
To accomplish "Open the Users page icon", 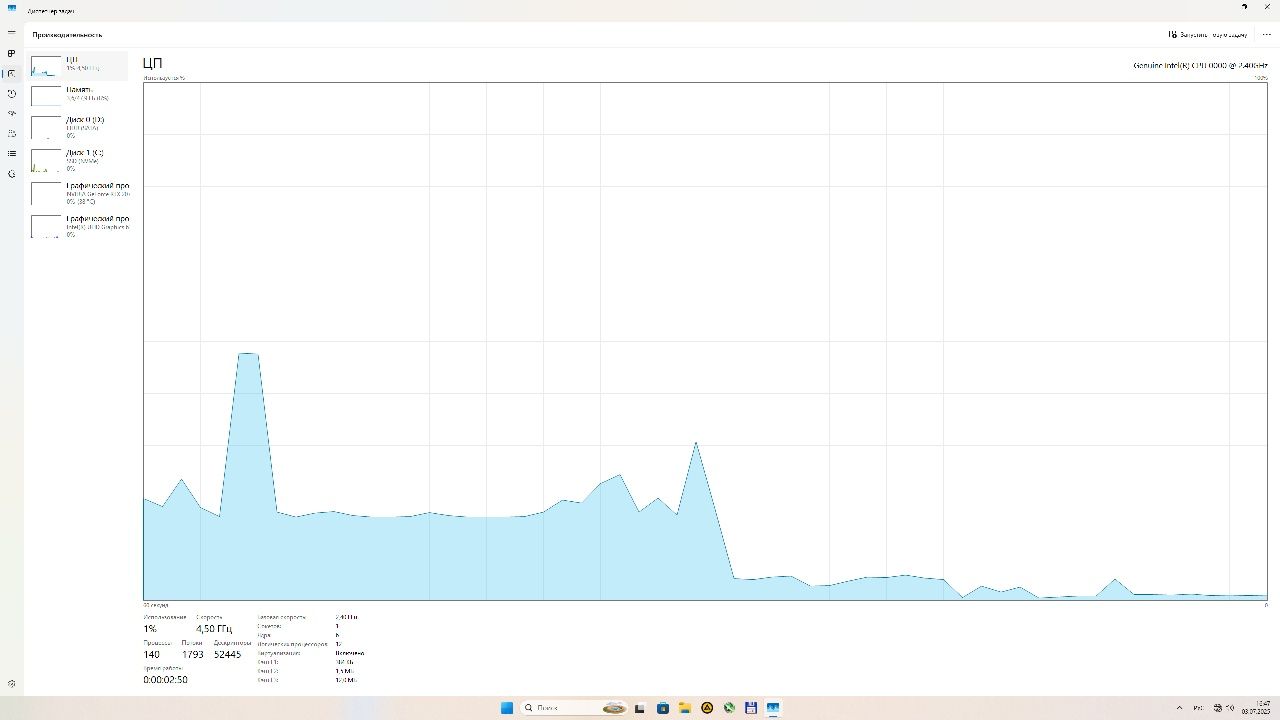I will 11,133.
